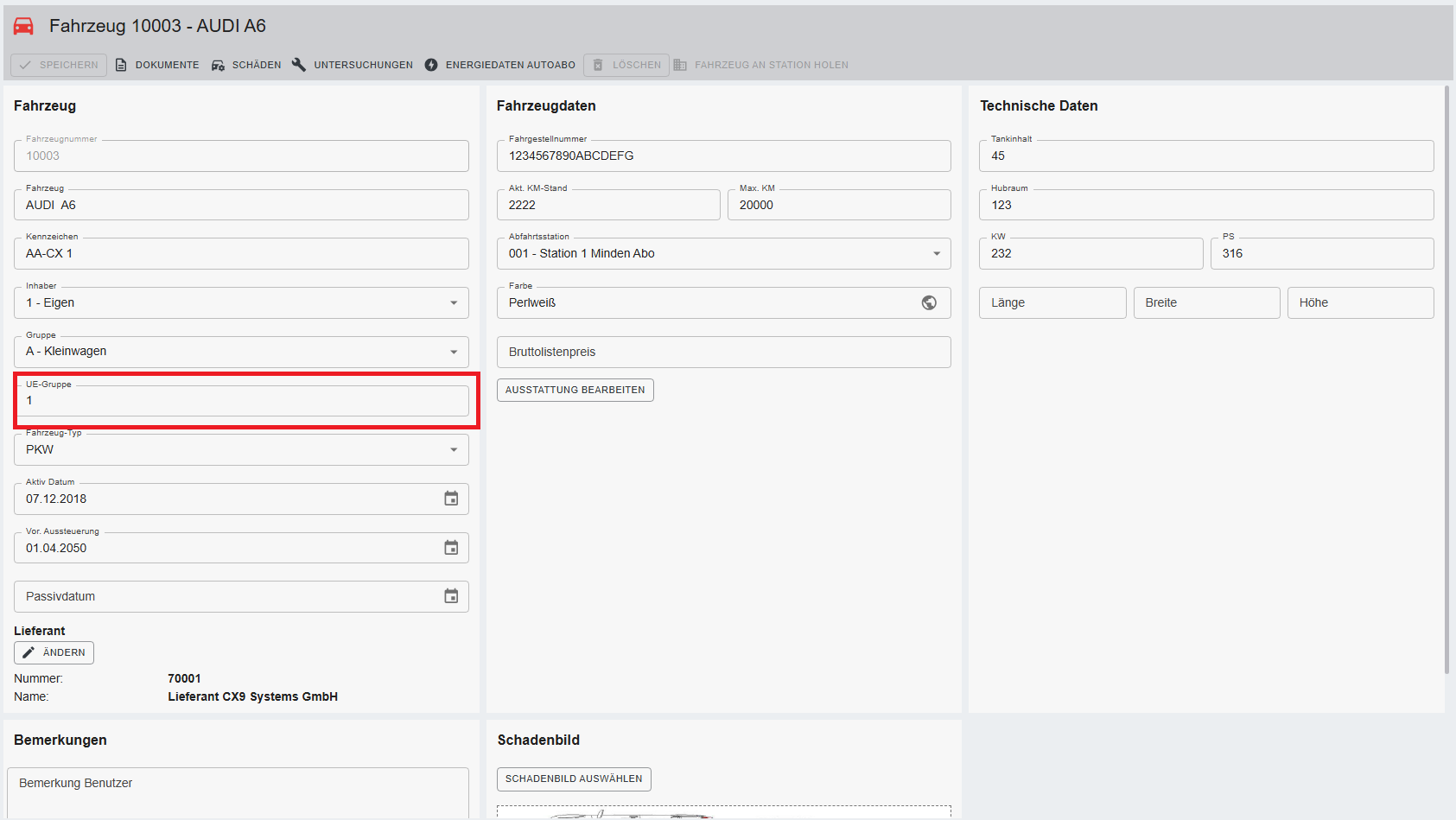Viewport: 1456px width, 820px height.
Task: Click the red car icon in header
Action: 23,27
